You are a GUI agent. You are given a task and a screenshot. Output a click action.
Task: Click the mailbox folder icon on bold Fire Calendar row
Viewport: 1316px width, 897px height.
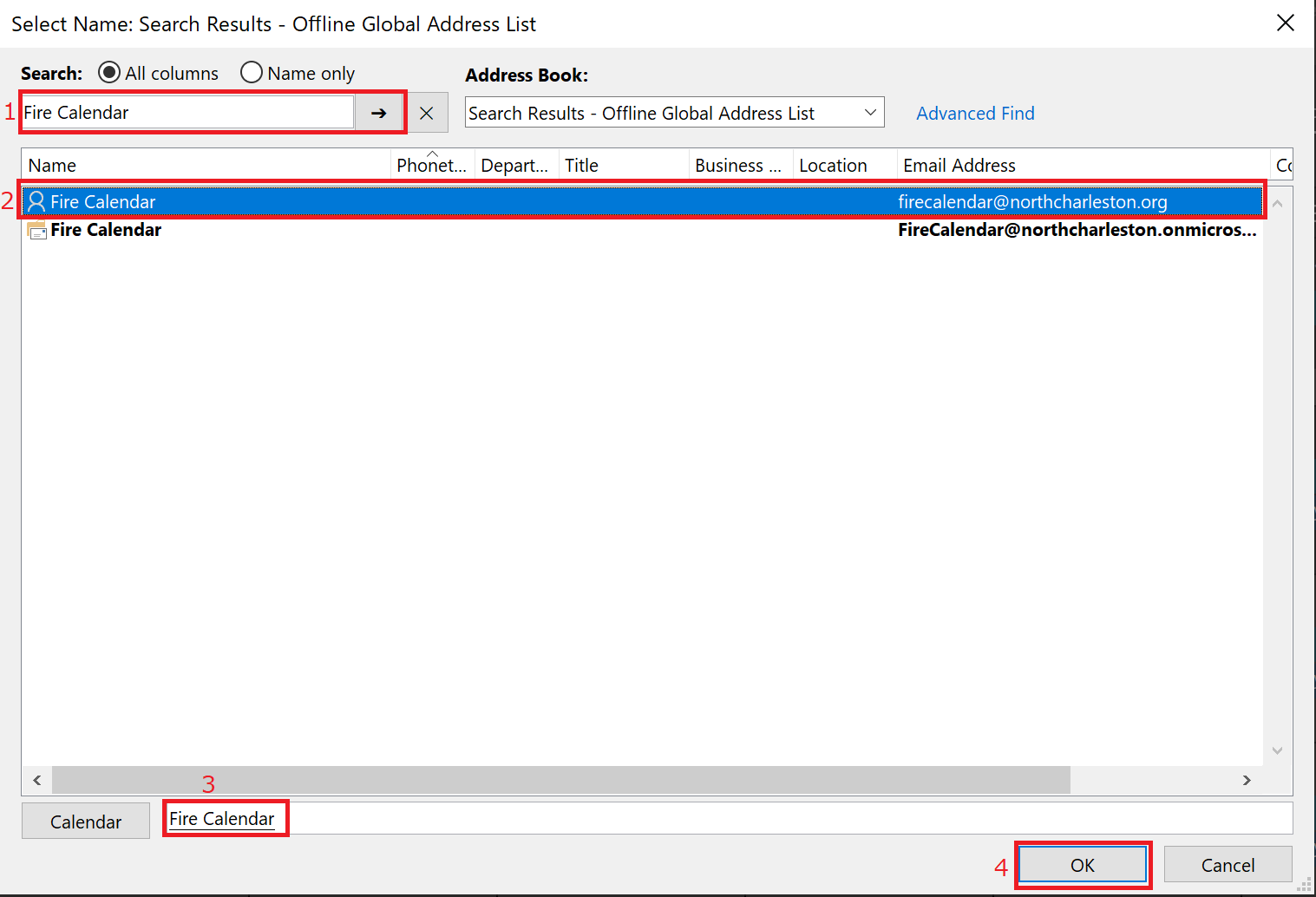[36, 230]
